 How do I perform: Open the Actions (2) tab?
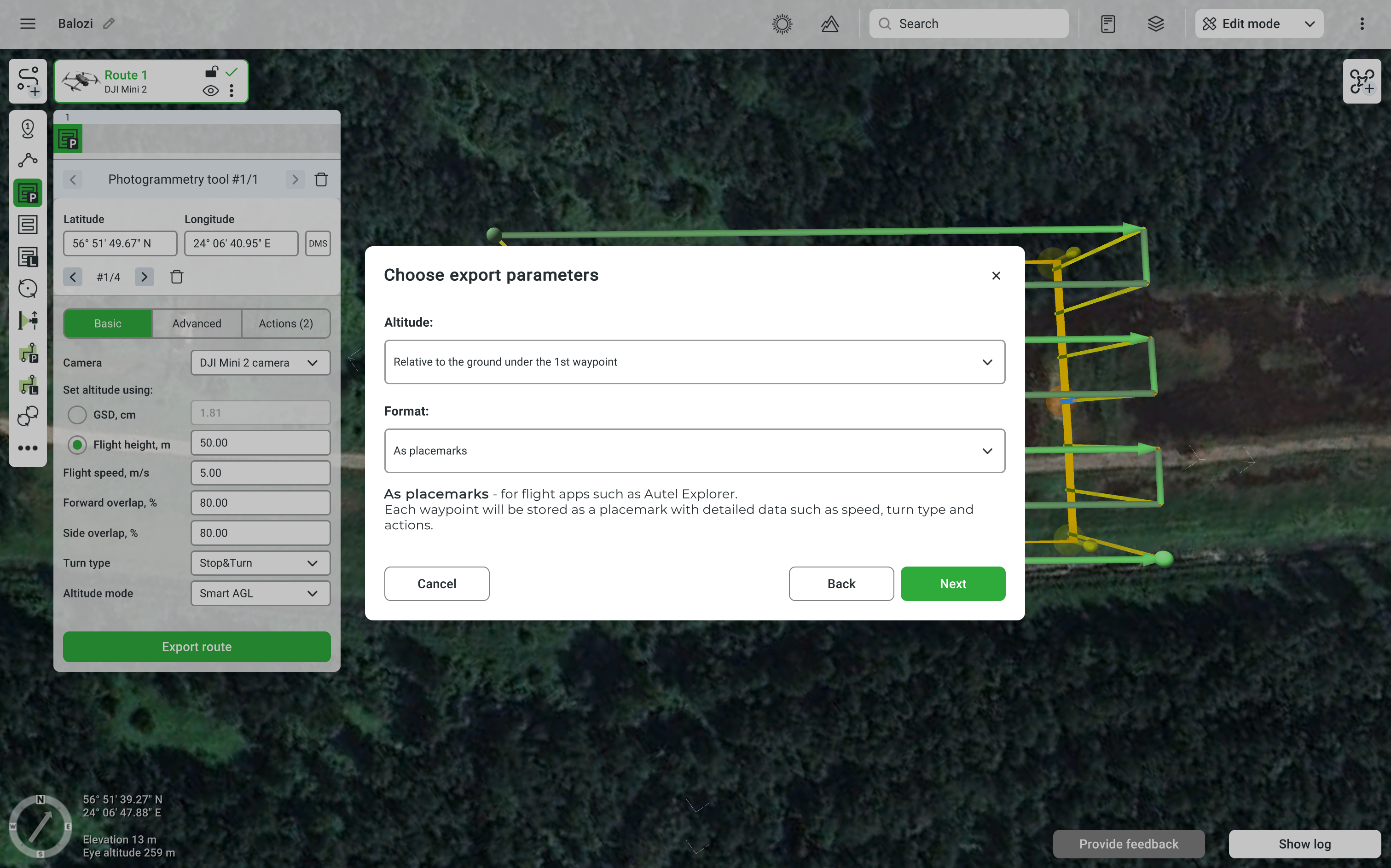point(285,323)
